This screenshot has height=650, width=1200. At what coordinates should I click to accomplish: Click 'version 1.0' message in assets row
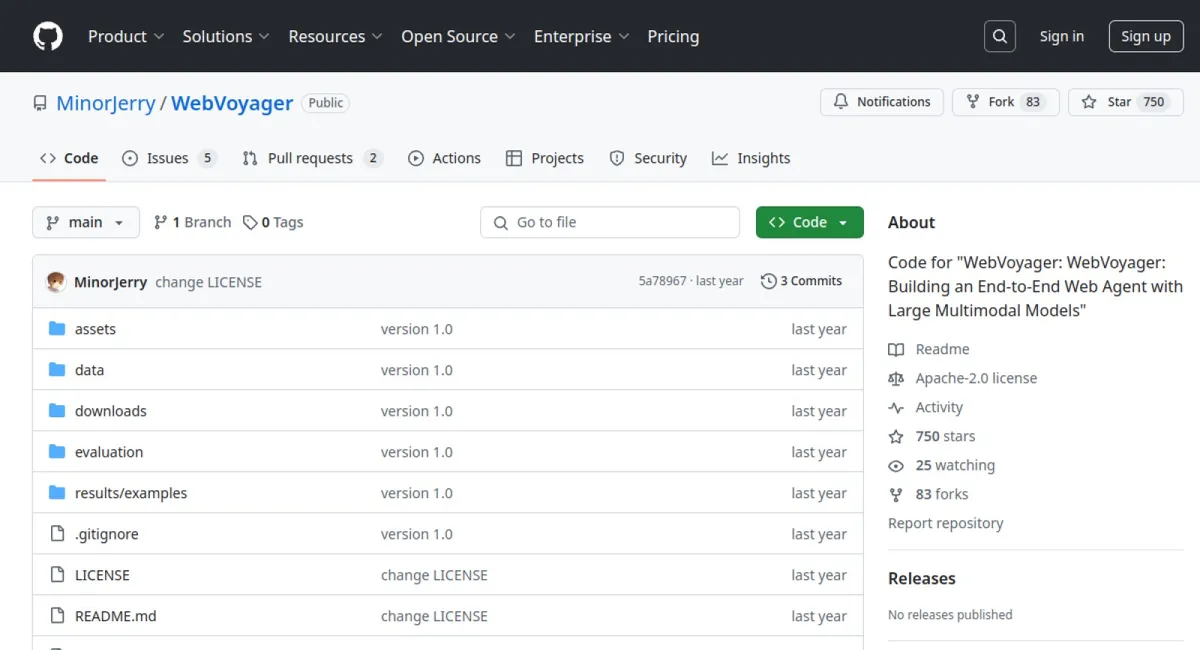point(417,329)
